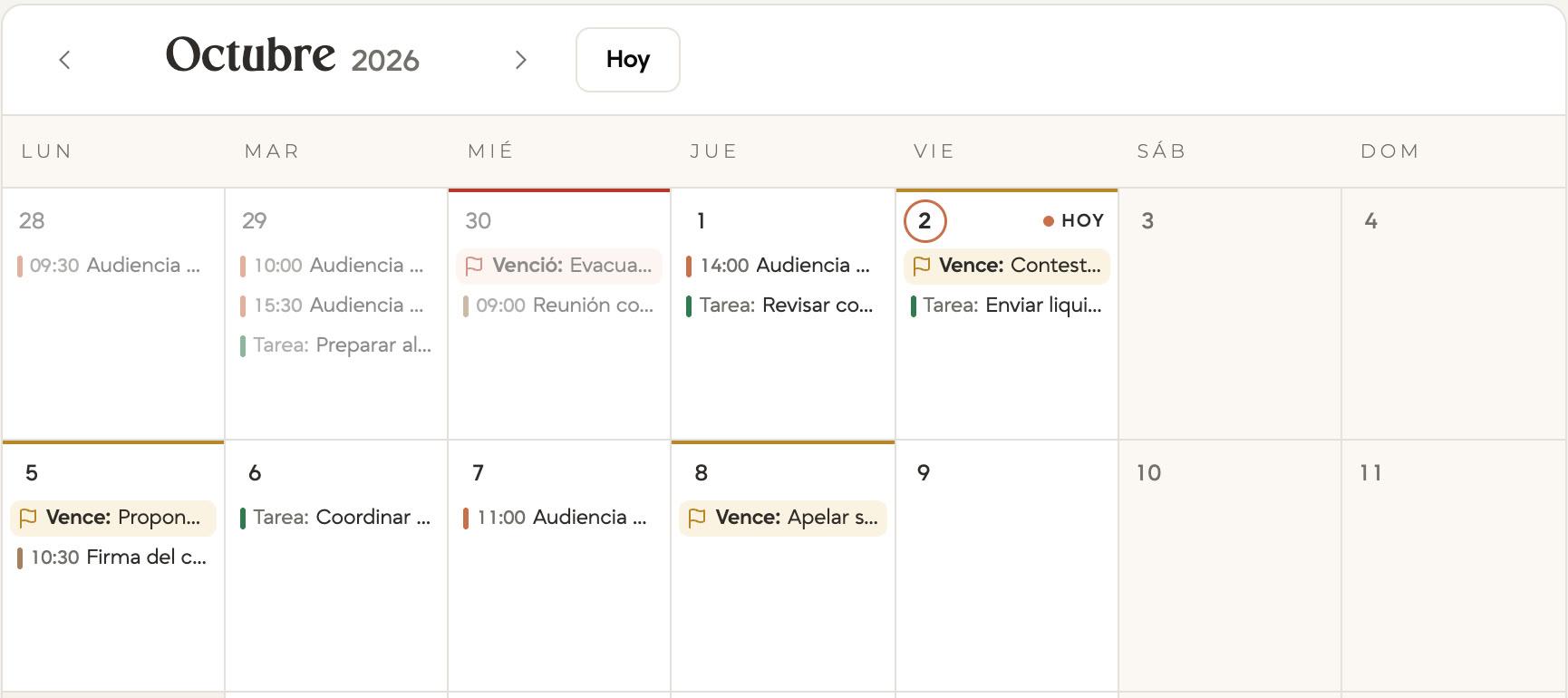Click the Hoy button
The width and height of the screenshot is (1568, 698).
point(628,60)
